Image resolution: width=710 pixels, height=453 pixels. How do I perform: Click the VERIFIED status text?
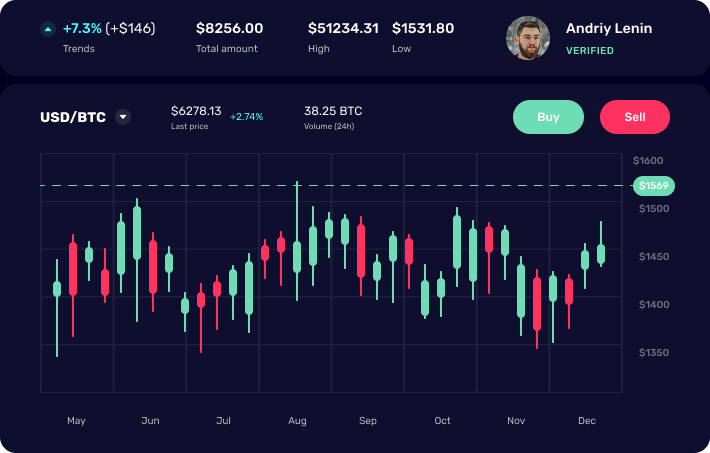point(590,51)
